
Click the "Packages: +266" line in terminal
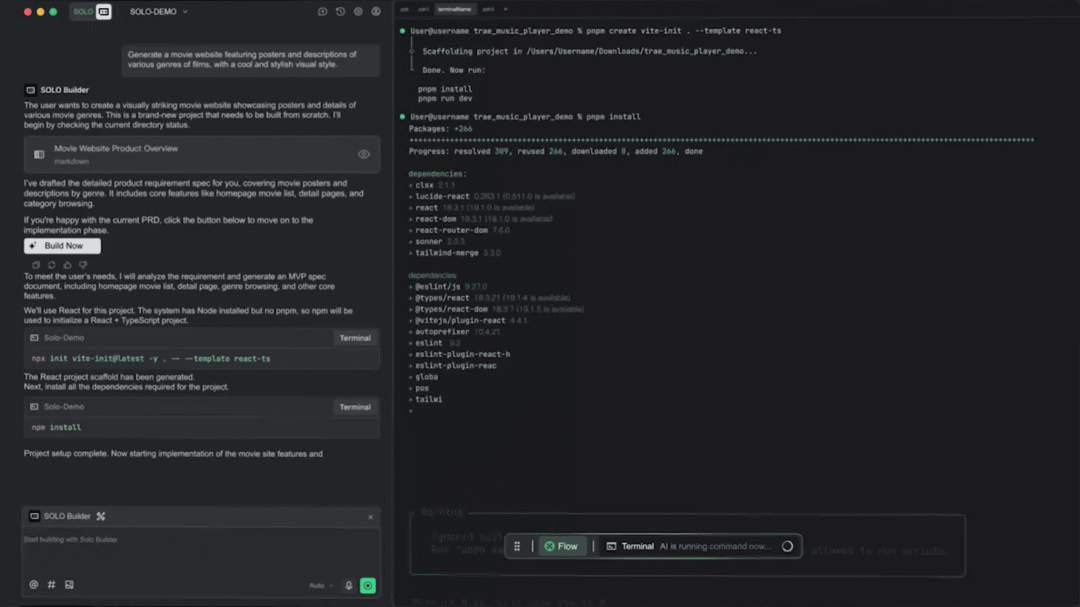[x=441, y=129]
